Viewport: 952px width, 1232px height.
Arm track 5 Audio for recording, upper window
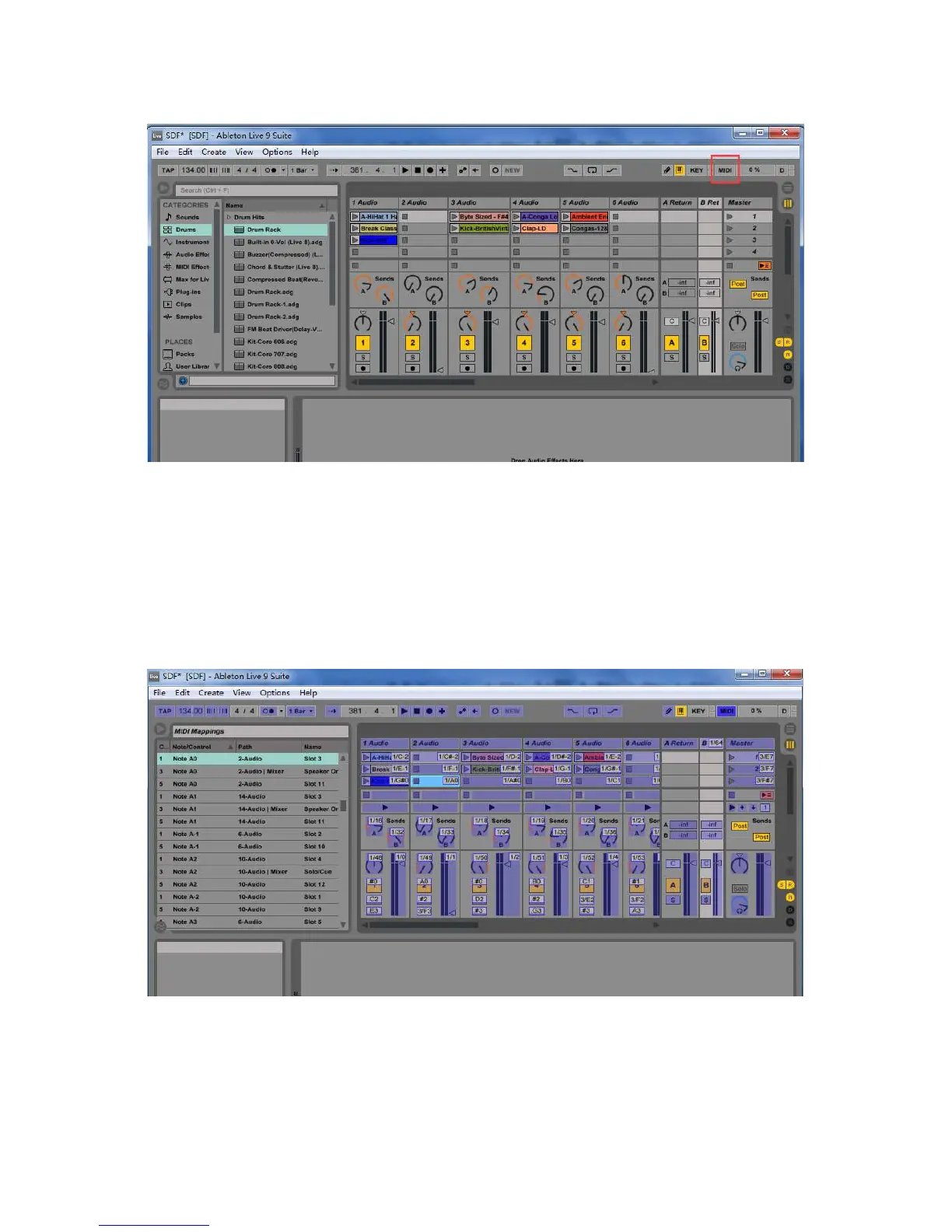573,369
